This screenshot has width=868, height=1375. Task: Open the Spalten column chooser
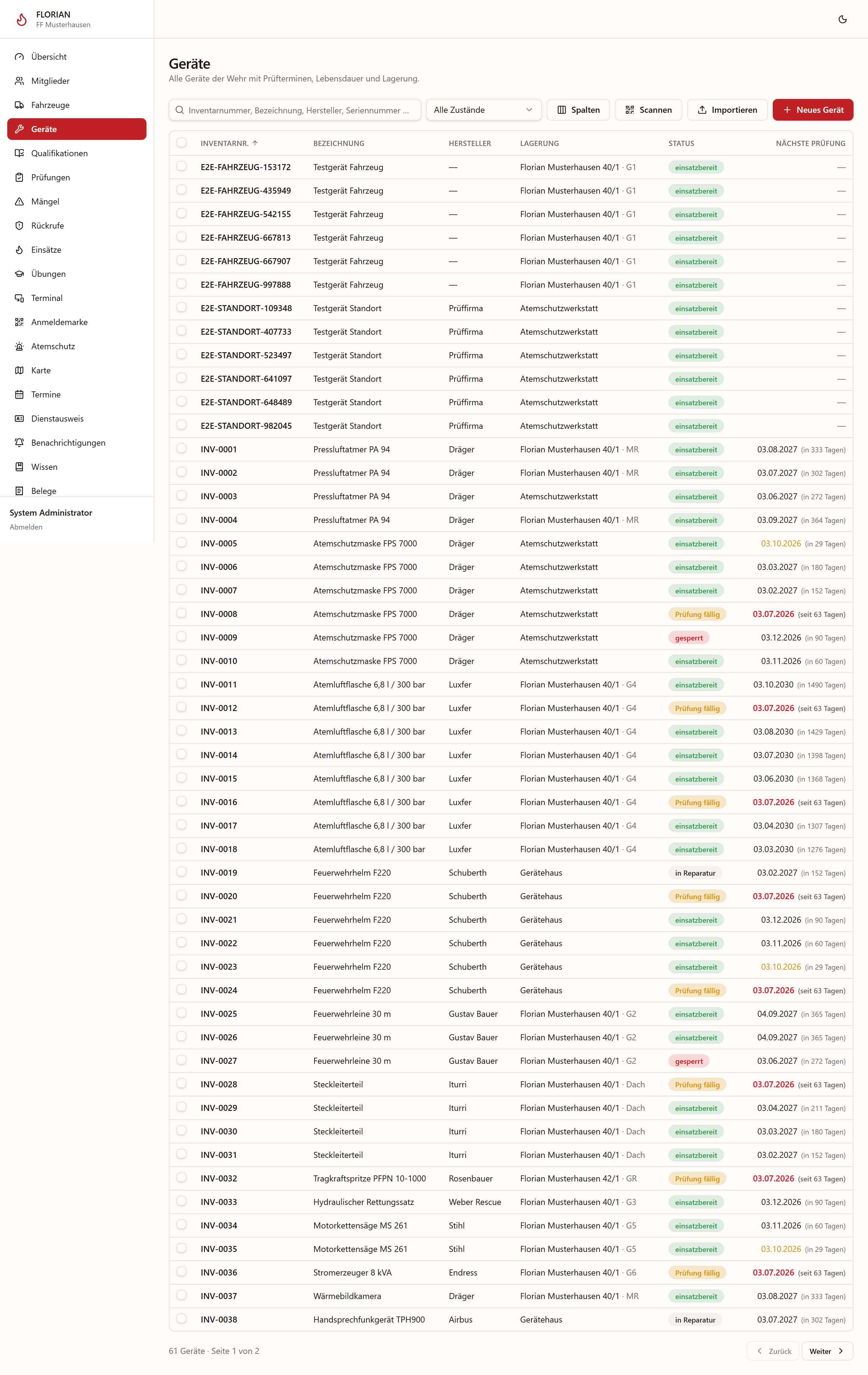(x=578, y=110)
